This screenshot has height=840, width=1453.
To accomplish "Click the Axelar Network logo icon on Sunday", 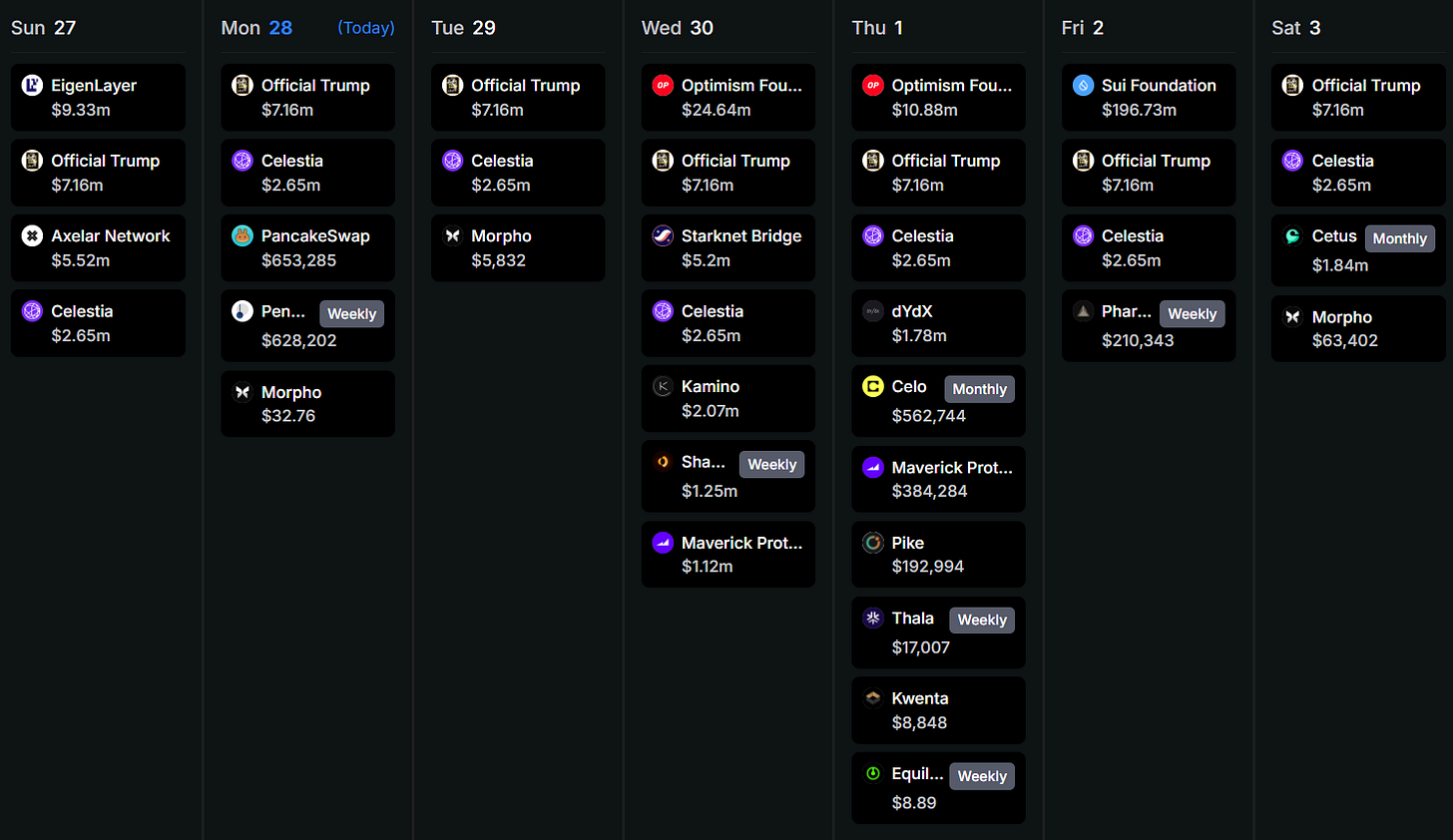I will [32, 235].
